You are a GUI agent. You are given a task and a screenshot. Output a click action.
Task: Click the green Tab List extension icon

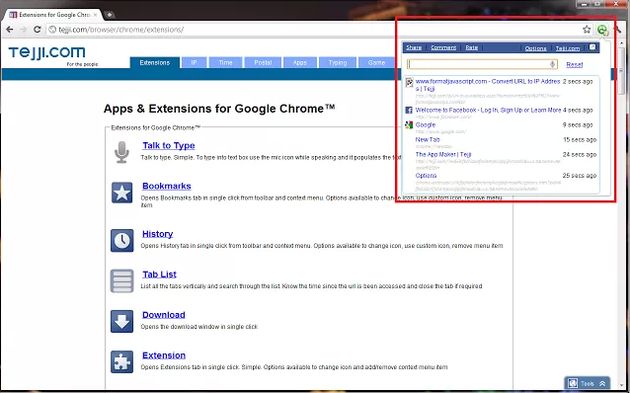coord(602,30)
